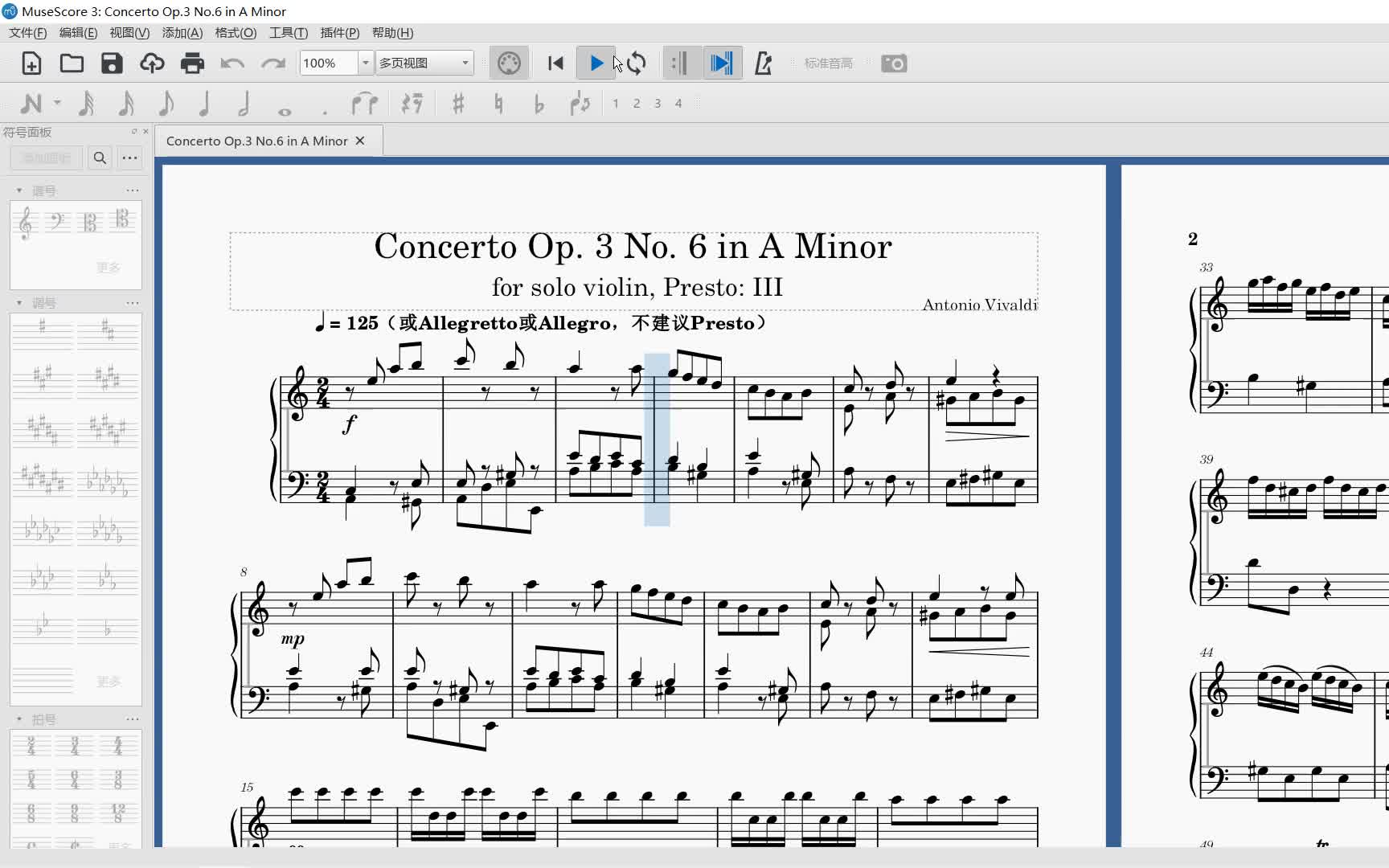Apply sharp accidental
The width and height of the screenshot is (1389, 868).
458,103
